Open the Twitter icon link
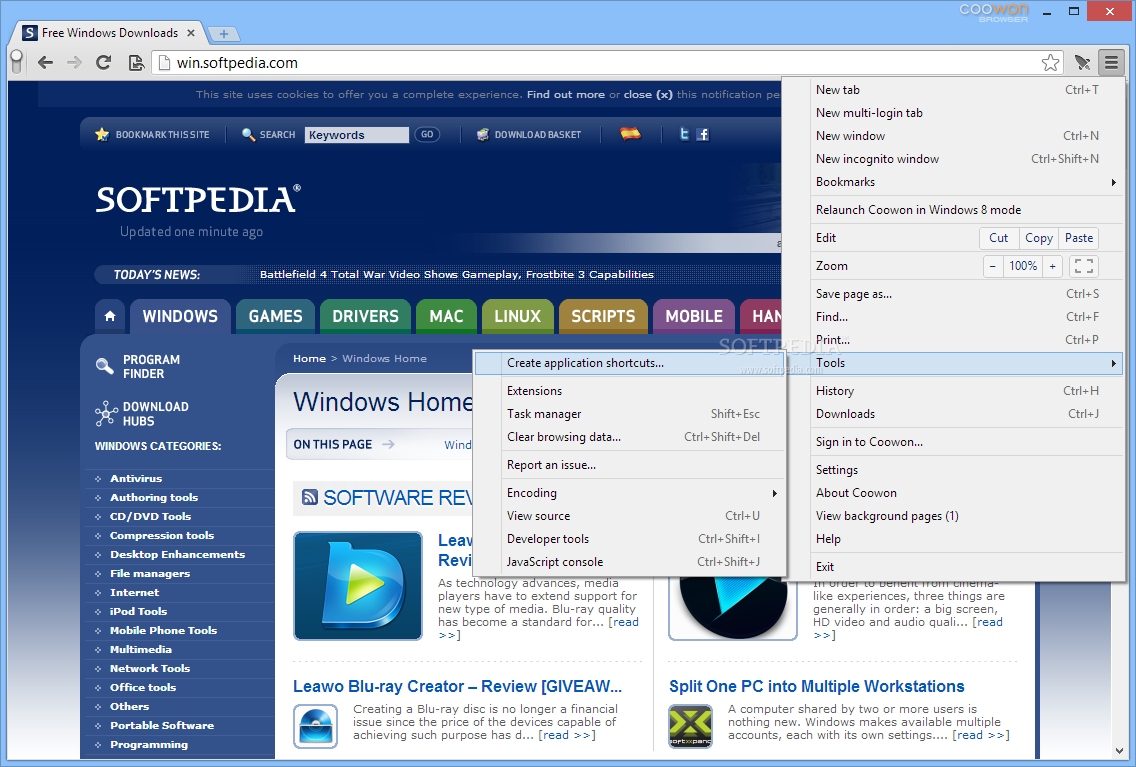This screenshot has height=767, width=1136. click(683, 134)
